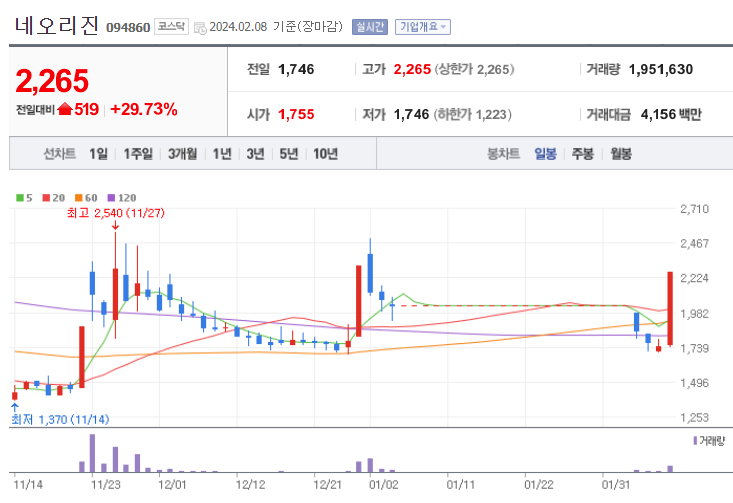Click the 하한가 1,223 text
Viewport: 733px width, 503px height.
pyautogui.click(x=472, y=114)
